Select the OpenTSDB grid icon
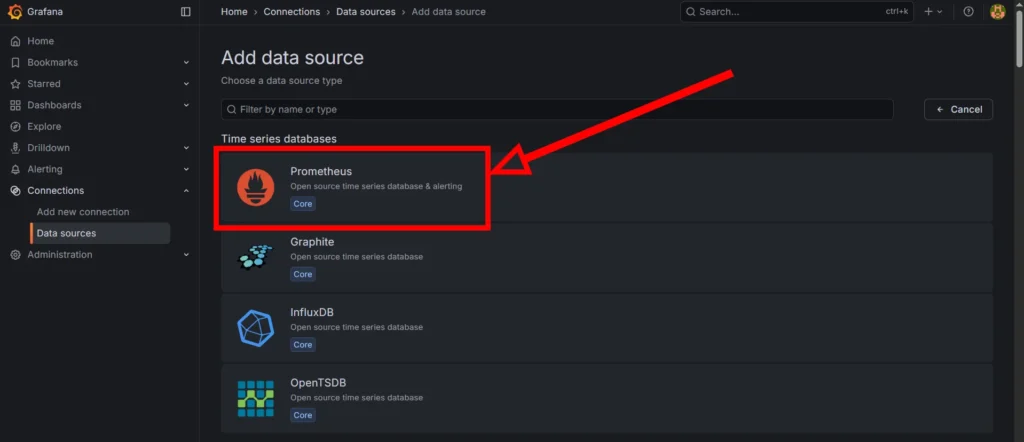 255,398
